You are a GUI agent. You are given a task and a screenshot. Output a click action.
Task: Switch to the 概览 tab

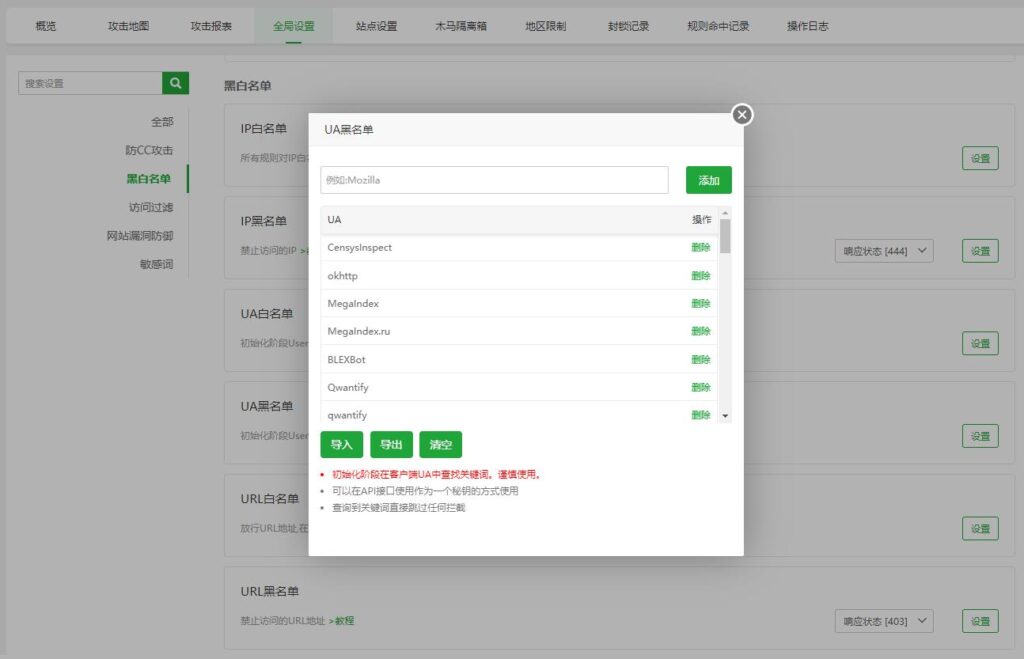coord(46,26)
